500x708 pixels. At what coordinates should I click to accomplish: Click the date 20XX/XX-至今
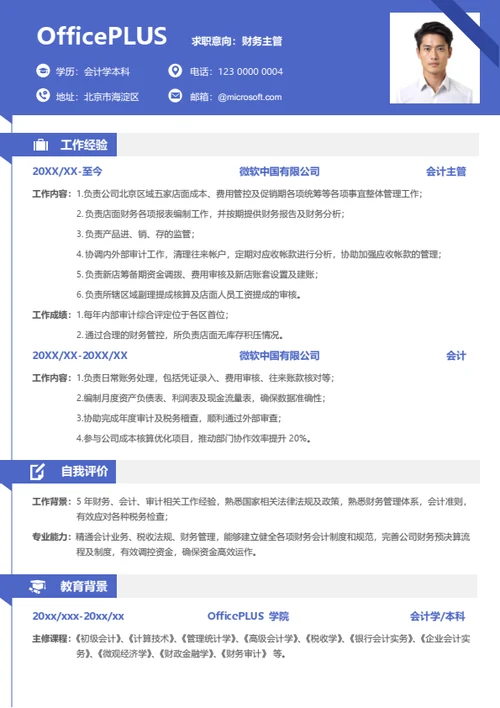(x=67, y=172)
